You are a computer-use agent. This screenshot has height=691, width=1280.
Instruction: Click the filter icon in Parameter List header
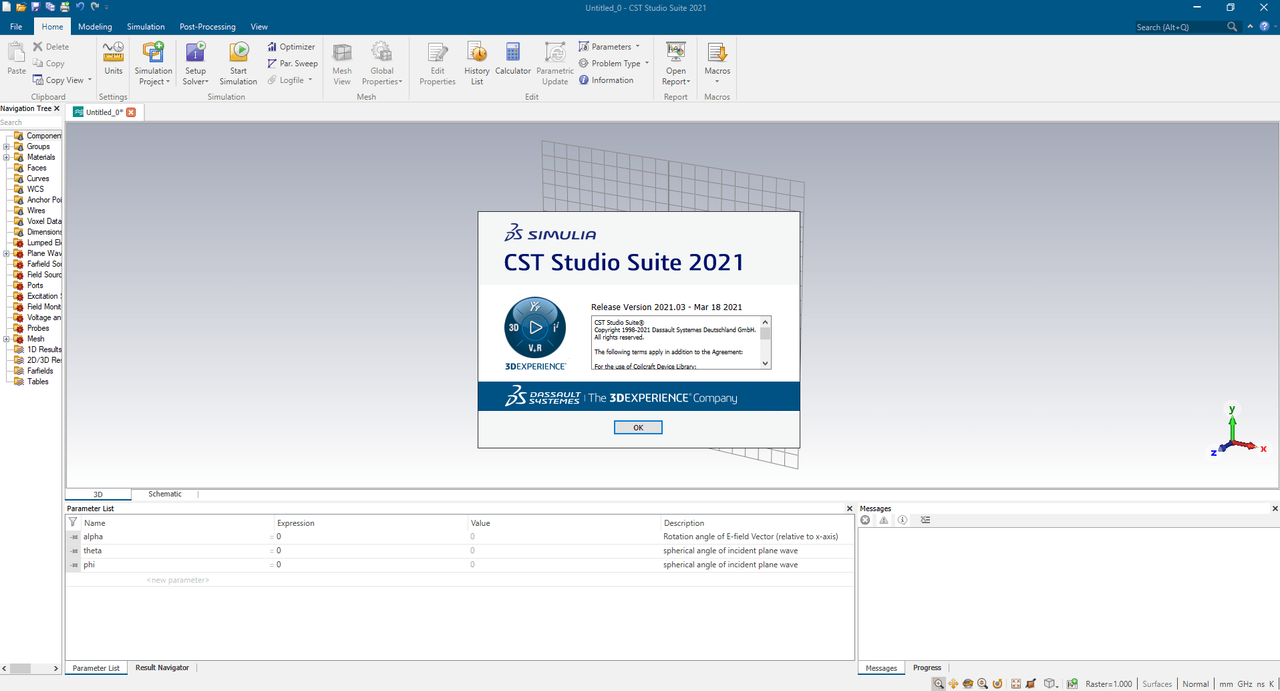pos(72,522)
